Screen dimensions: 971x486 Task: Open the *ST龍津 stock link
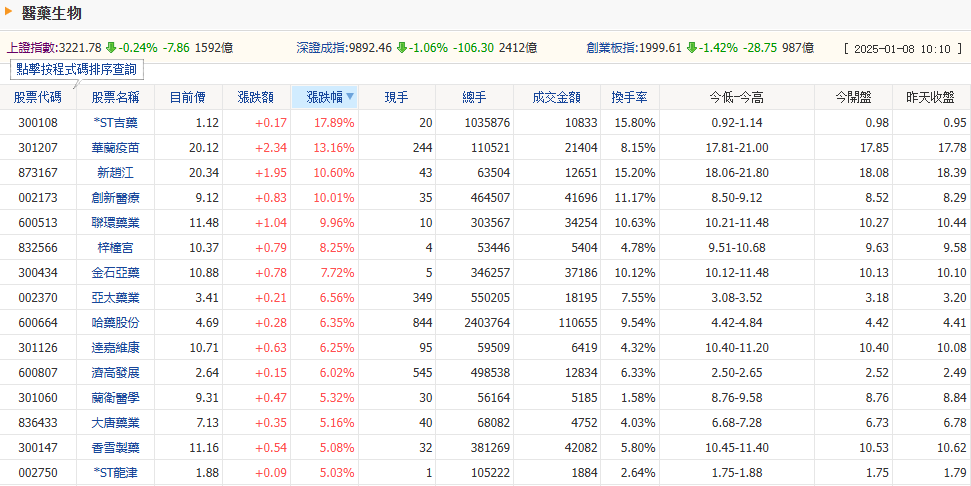[x=115, y=472]
